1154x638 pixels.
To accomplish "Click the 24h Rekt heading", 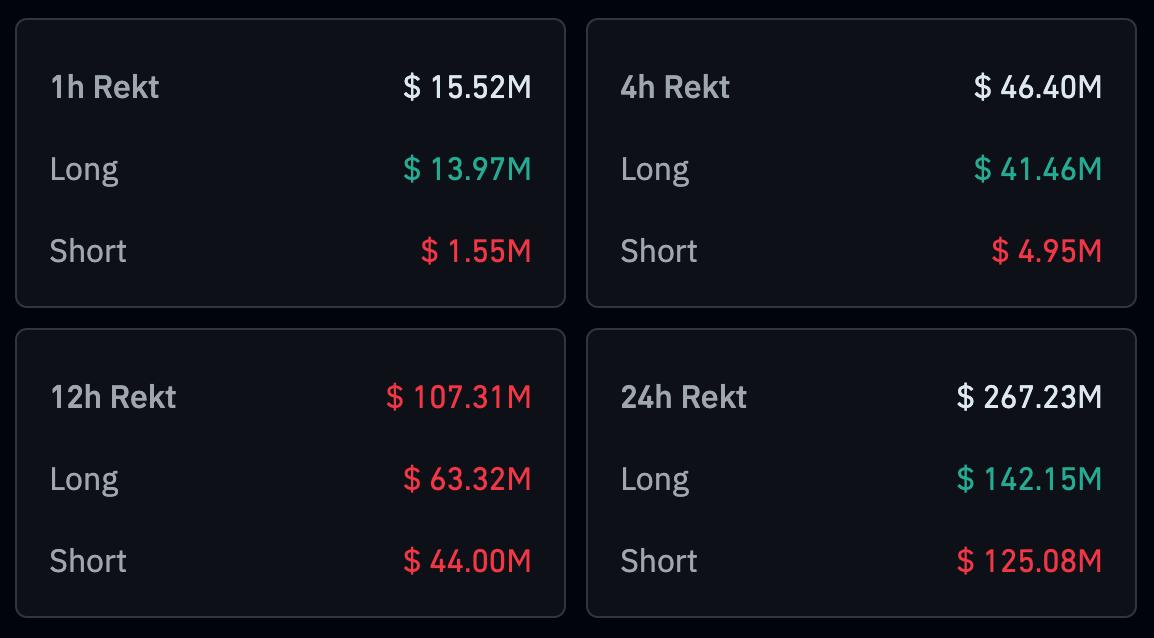I will [684, 398].
